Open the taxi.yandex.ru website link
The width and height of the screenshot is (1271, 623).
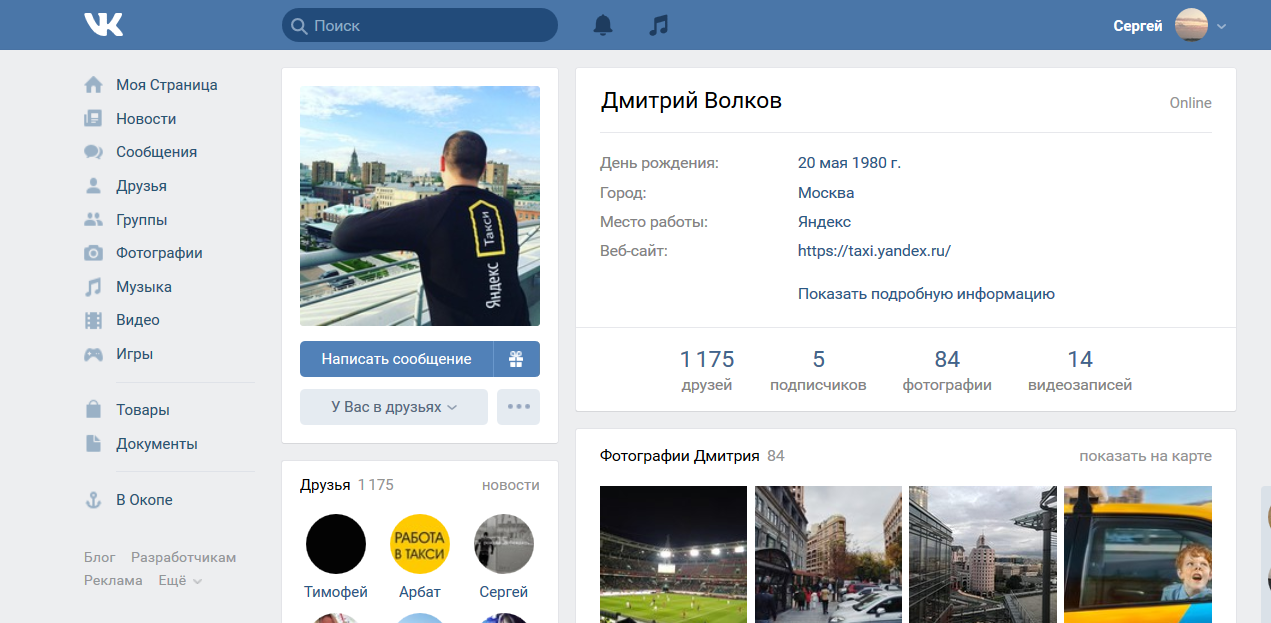tap(874, 251)
